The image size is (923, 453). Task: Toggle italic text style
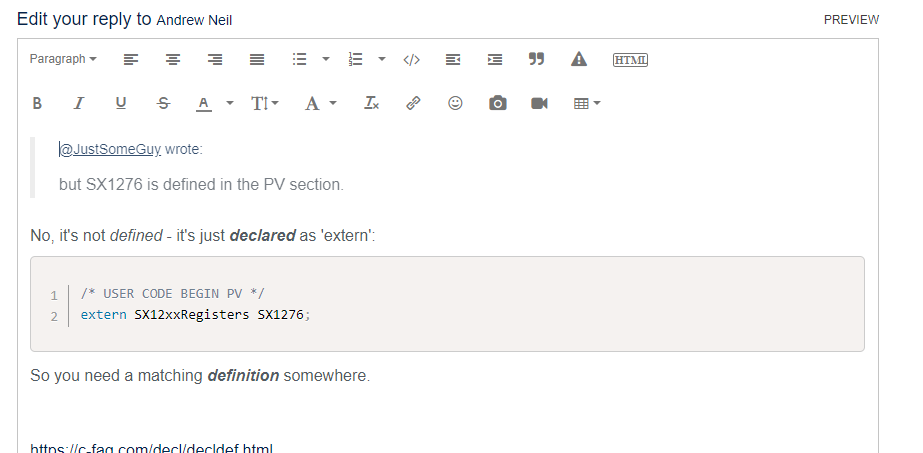pos(79,103)
